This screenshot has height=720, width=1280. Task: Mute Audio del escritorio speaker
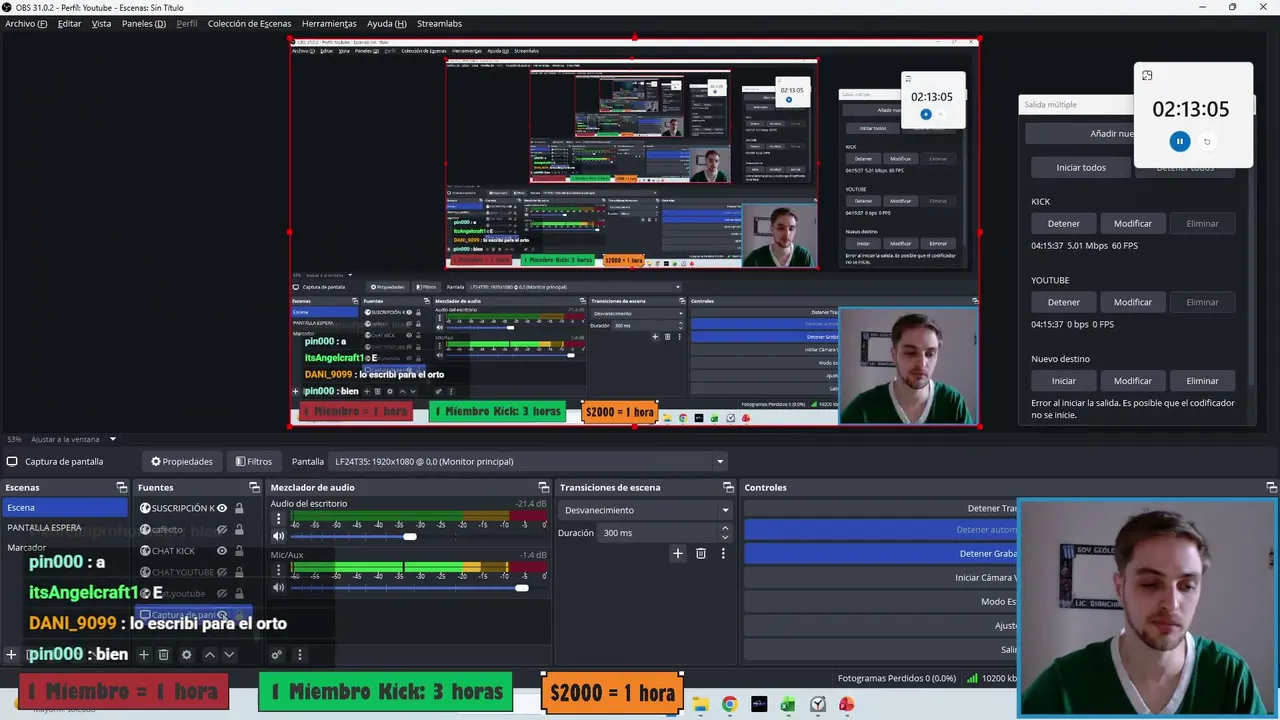[x=279, y=536]
